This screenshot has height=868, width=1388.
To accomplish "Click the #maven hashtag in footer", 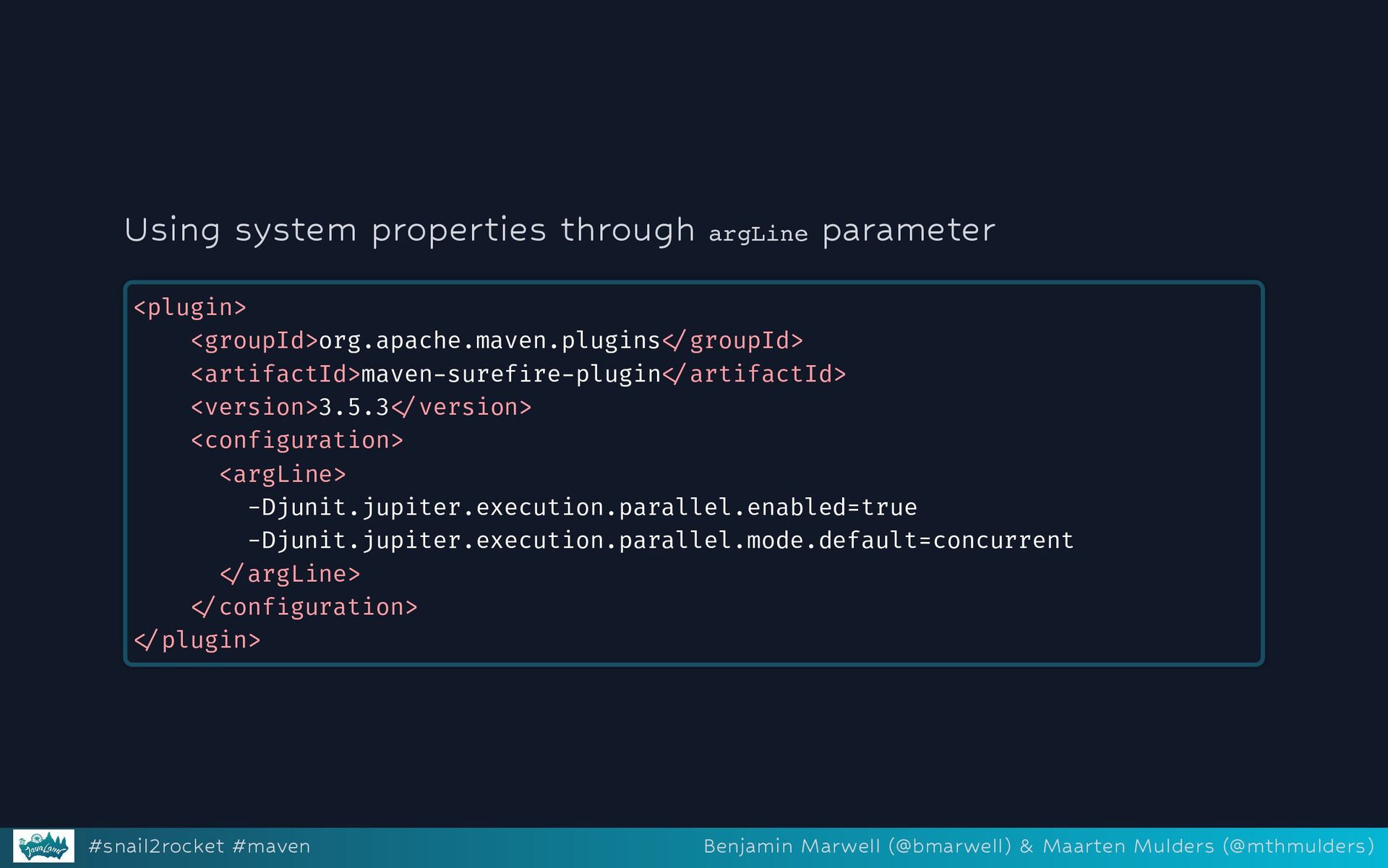I will [x=272, y=846].
